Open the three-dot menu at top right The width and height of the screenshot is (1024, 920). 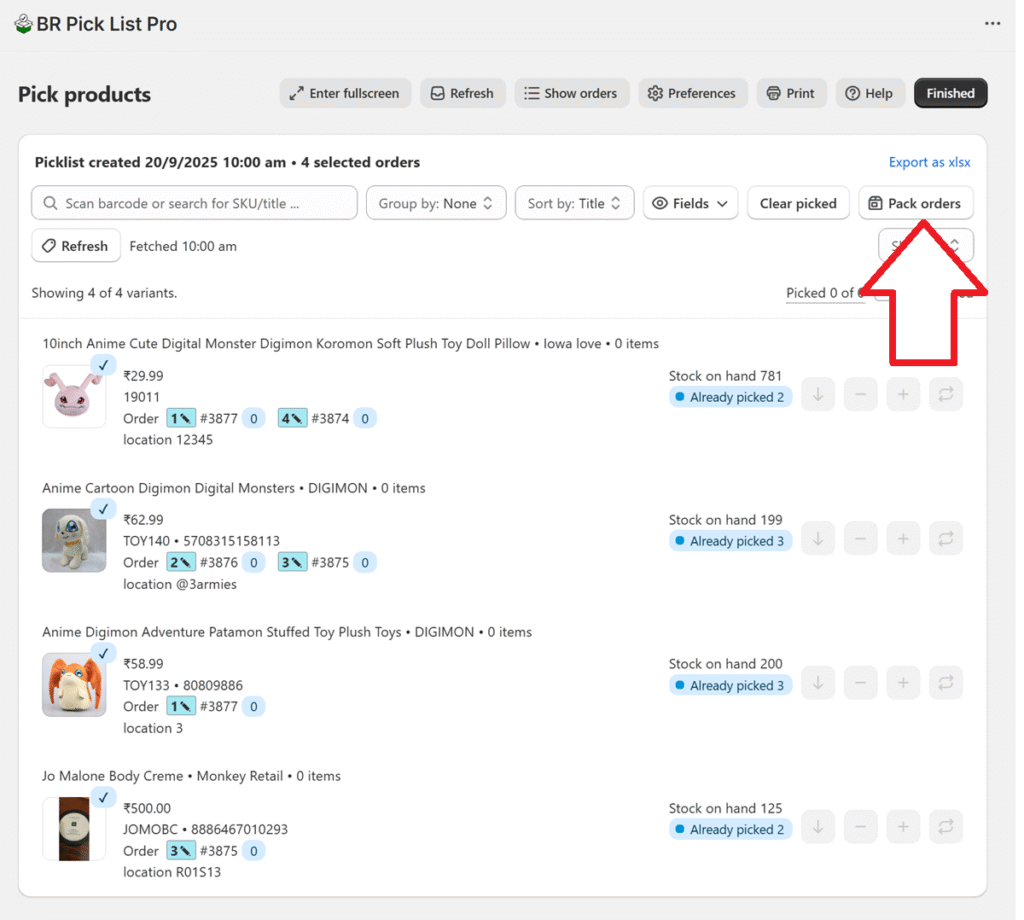coord(992,24)
